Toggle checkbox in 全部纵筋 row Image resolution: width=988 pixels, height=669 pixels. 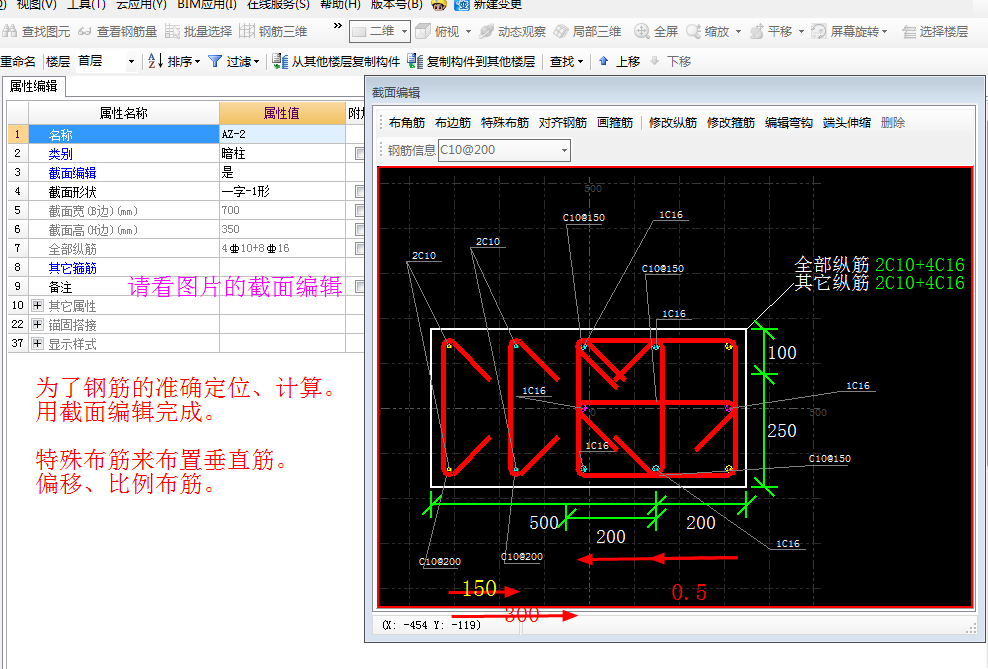tap(359, 248)
